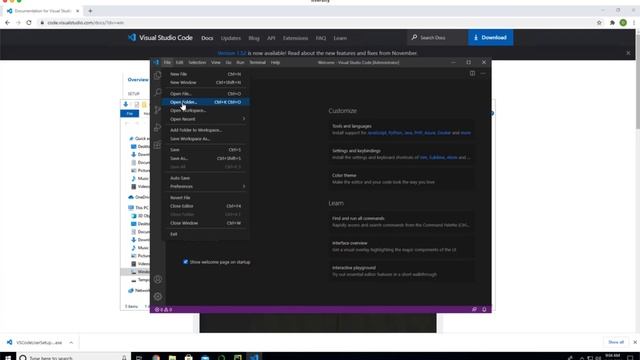This screenshot has width=640, height=360.
Task: Open the editor More Actions ellipsis
Action: click(x=483, y=73)
